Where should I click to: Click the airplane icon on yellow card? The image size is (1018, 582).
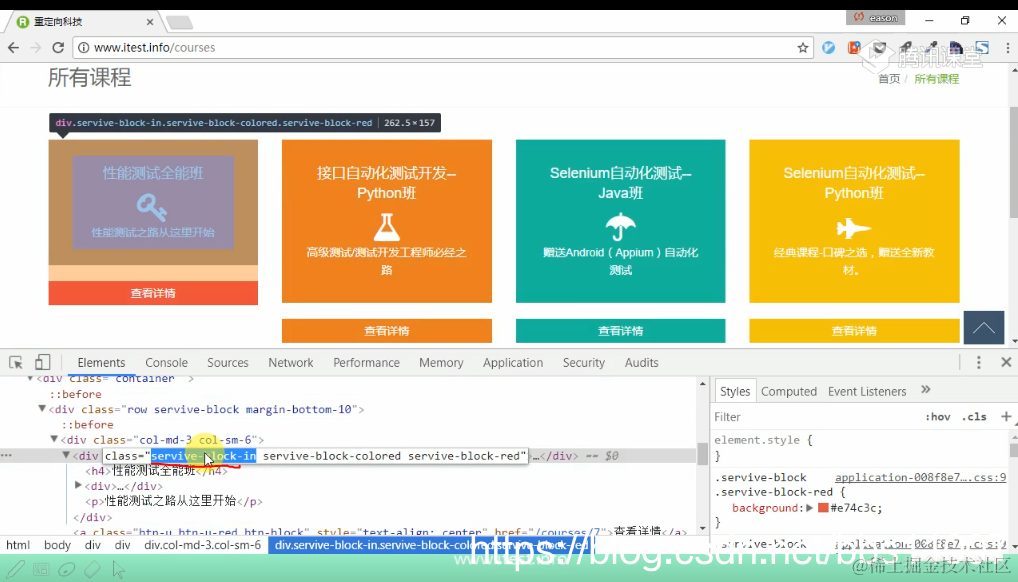click(x=853, y=228)
